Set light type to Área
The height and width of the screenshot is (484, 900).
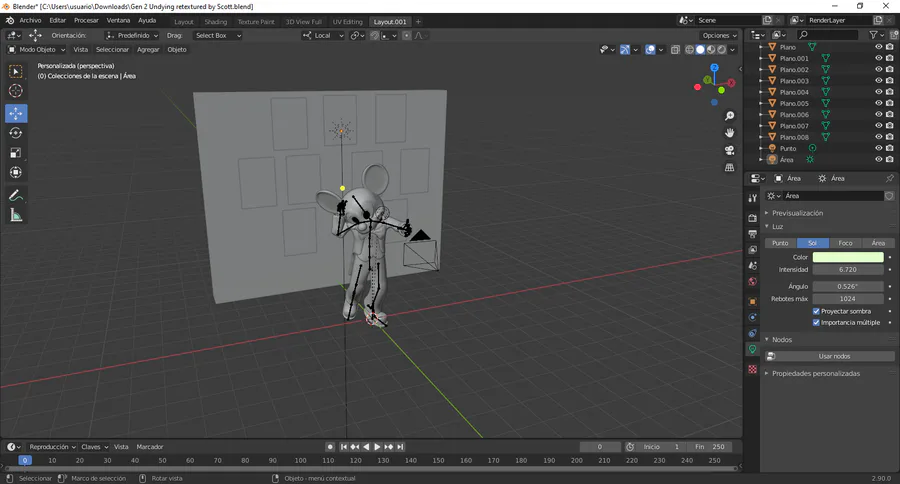[x=878, y=243]
